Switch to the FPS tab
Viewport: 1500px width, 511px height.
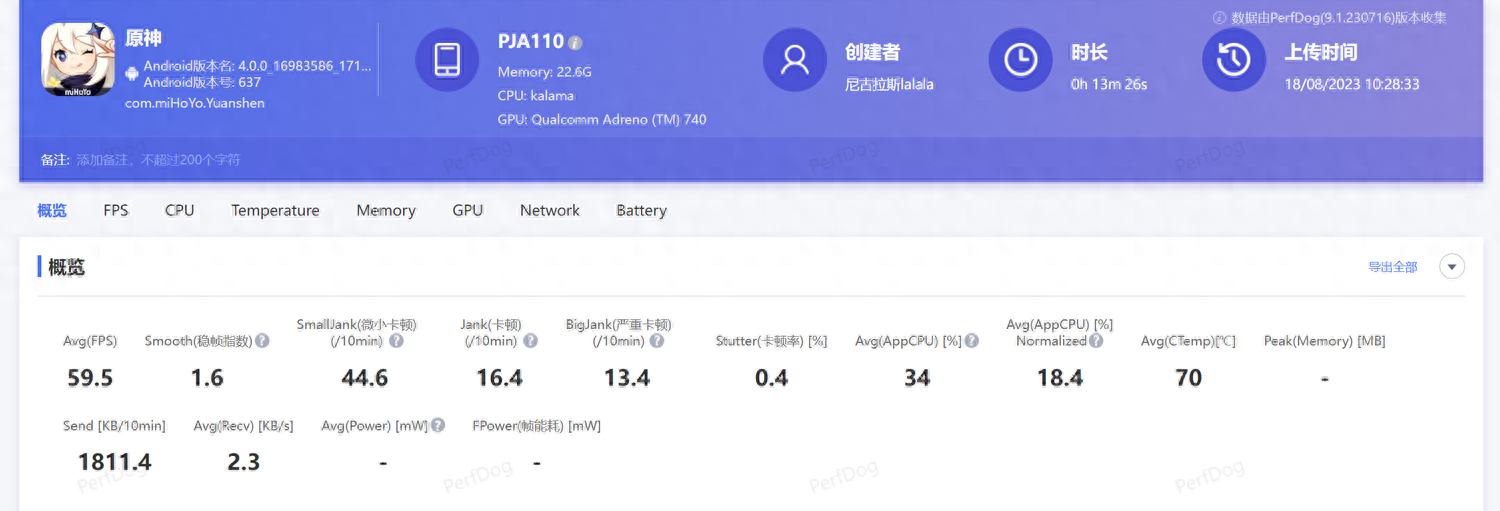tap(116, 210)
